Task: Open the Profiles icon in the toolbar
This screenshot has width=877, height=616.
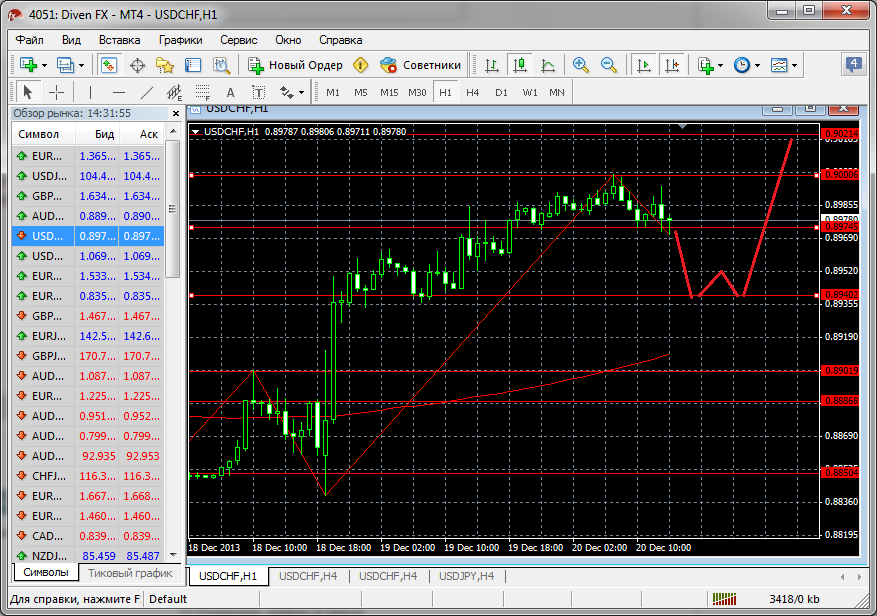Action: click(x=65, y=65)
